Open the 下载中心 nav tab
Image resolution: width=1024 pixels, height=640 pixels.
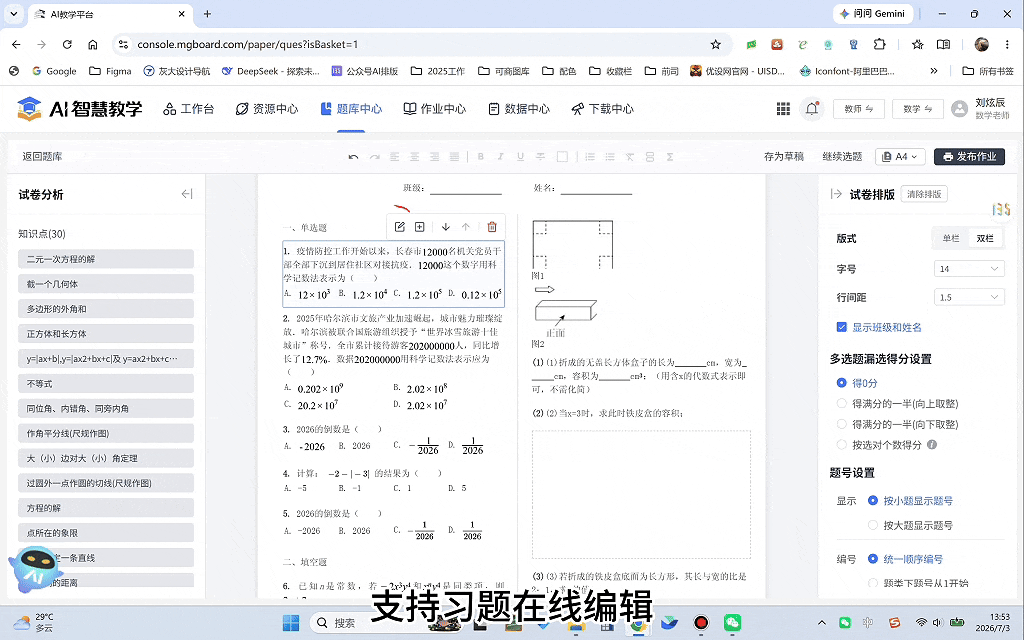(603, 109)
